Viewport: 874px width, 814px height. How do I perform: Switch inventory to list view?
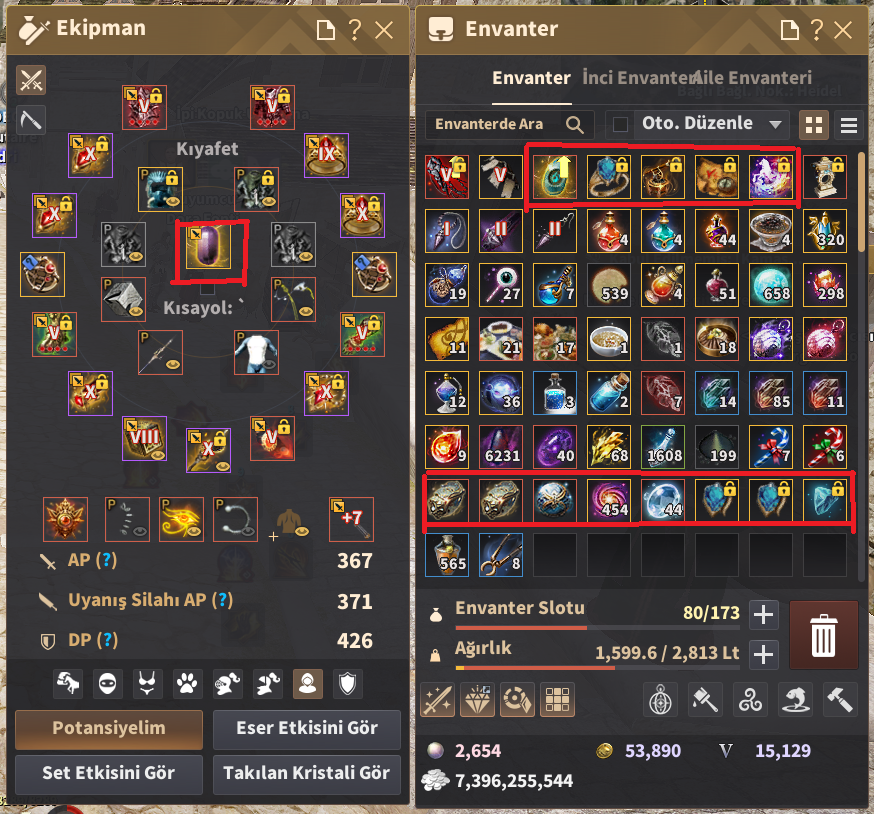coord(848,125)
